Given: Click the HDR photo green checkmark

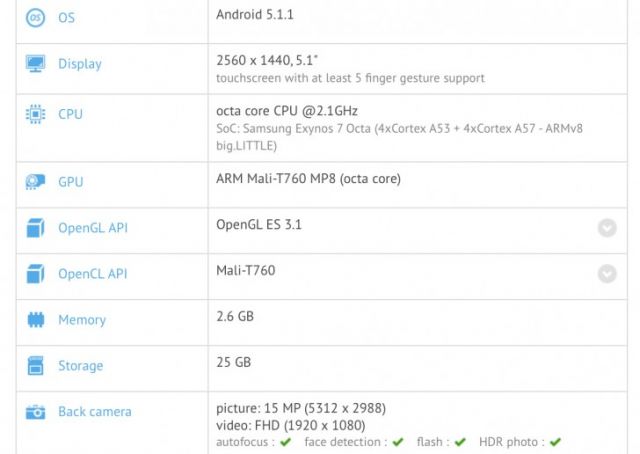Looking at the screenshot, I should 555,442.
